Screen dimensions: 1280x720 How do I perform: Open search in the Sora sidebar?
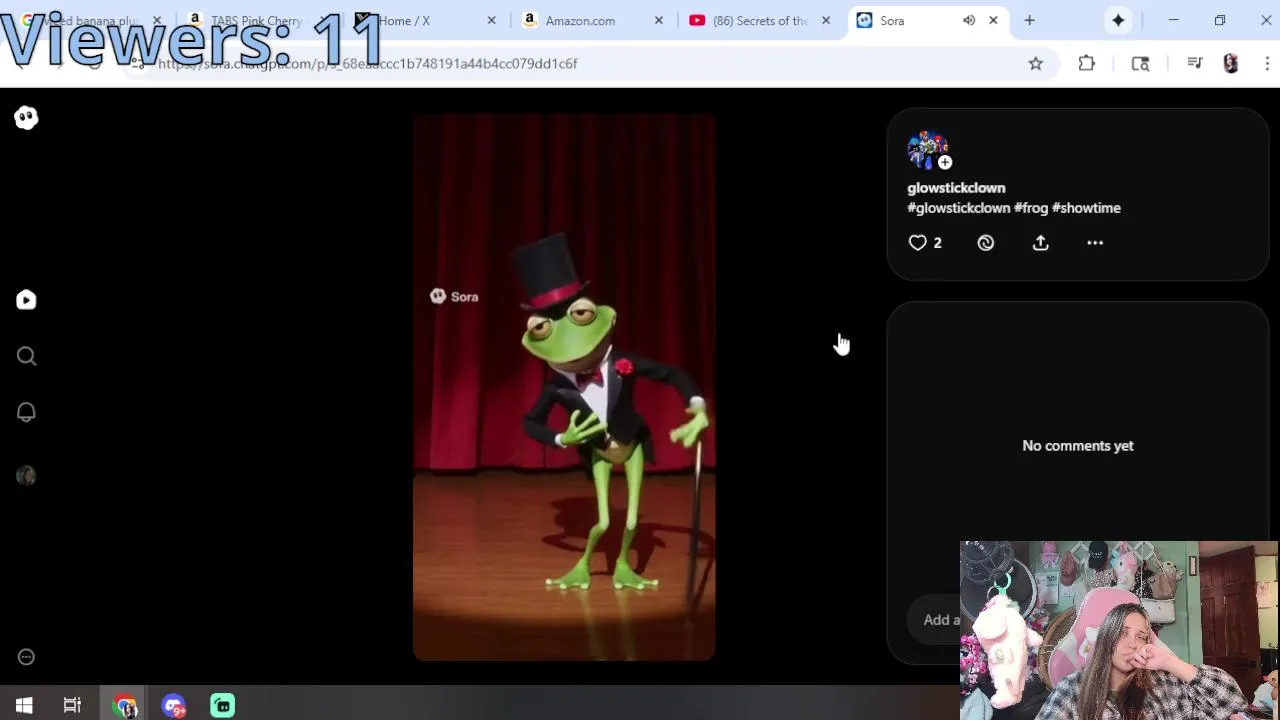pos(26,356)
